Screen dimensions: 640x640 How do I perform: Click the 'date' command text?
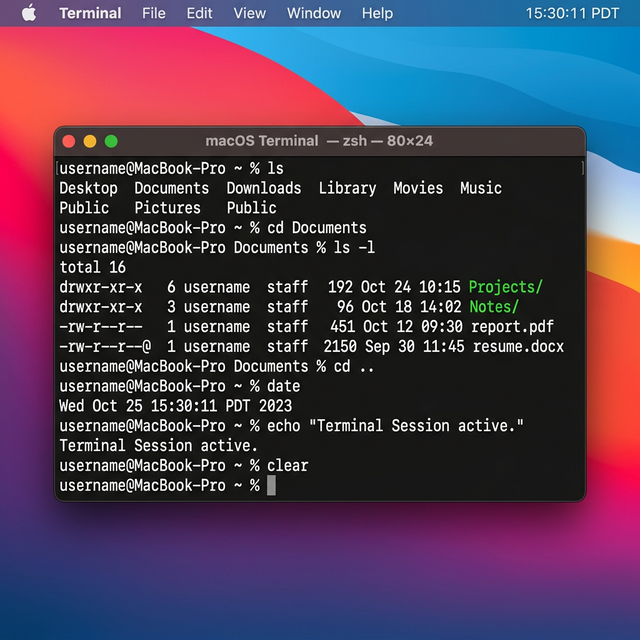coord(284,386)
